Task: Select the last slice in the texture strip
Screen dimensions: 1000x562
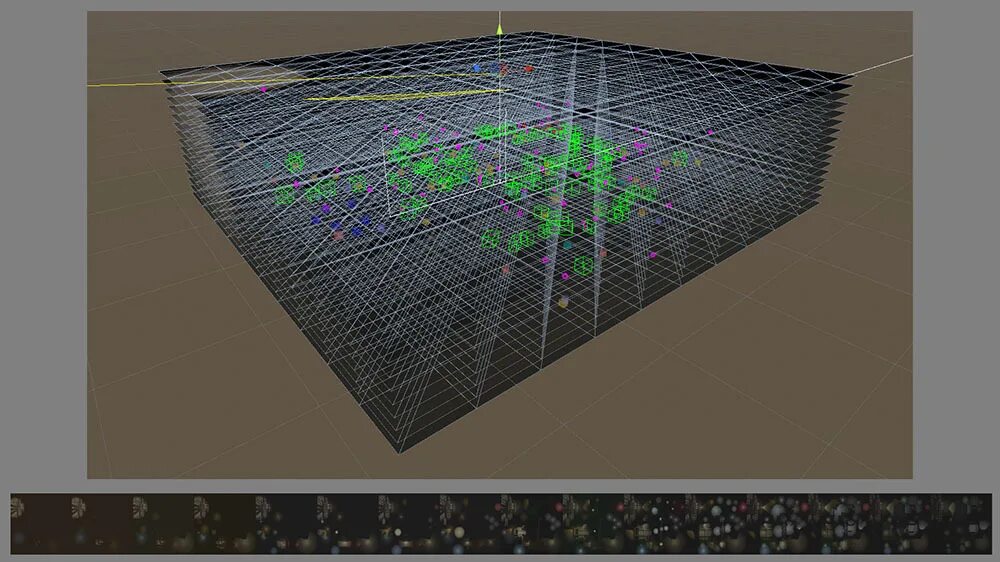Action: [961, 523]
